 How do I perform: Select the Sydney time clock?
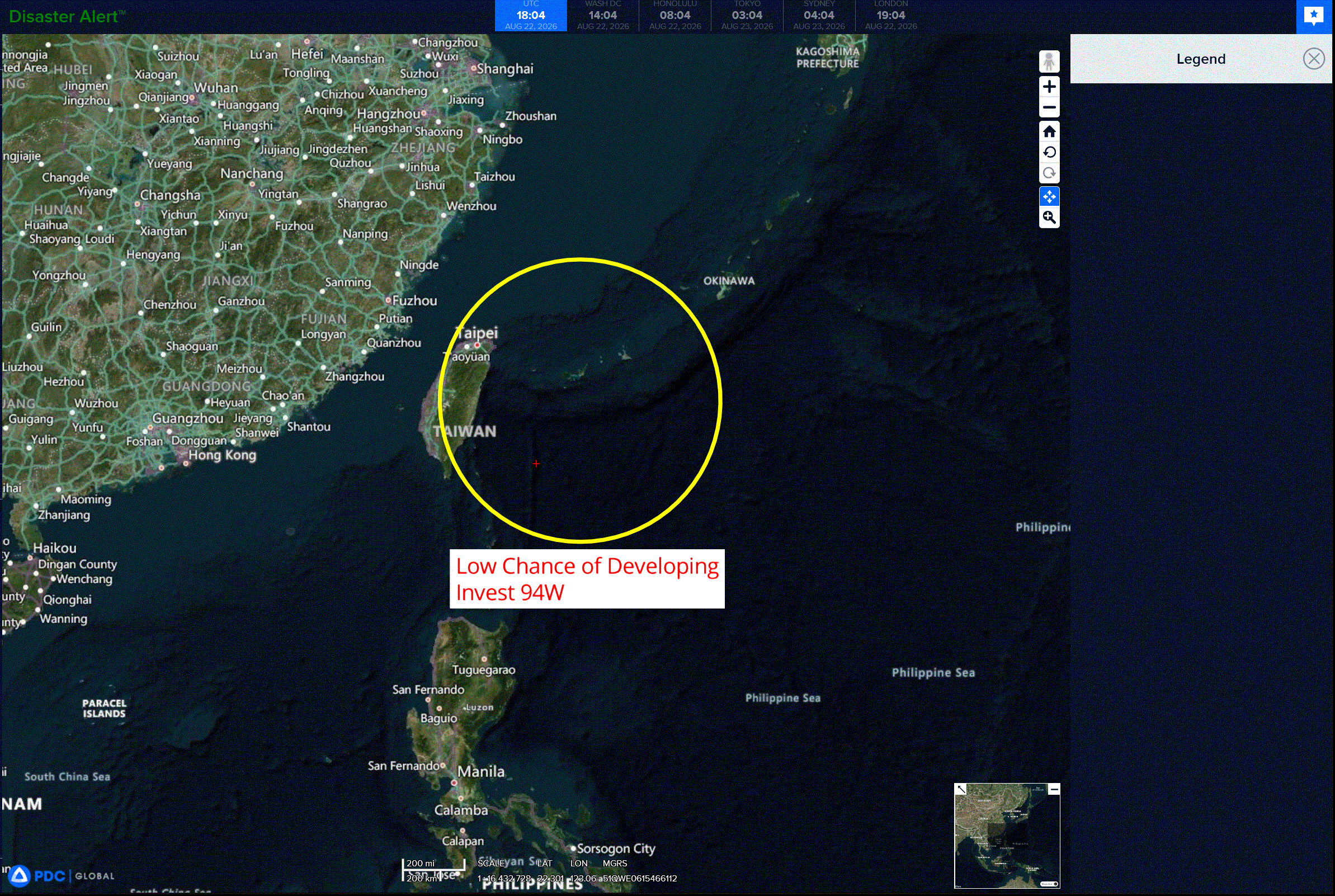click(x=819, y=16)
